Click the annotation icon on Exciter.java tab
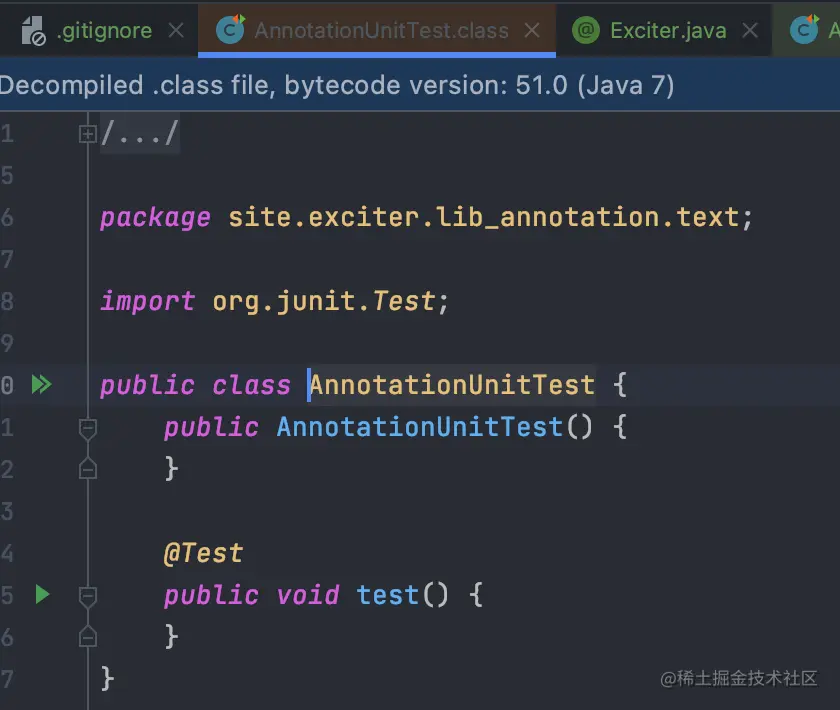 (586, 30)
